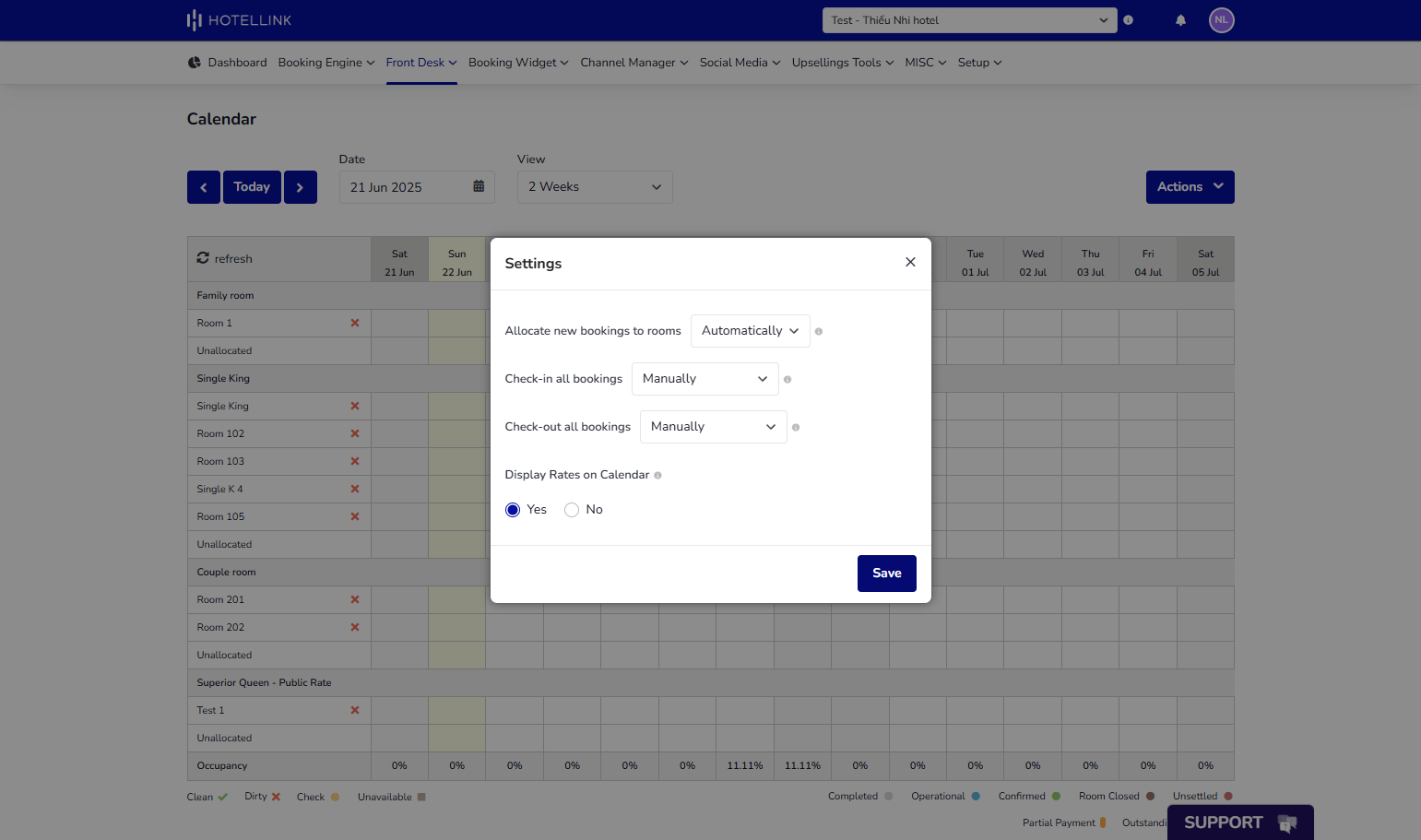Open the date picker calendar icon

(479, 186)
